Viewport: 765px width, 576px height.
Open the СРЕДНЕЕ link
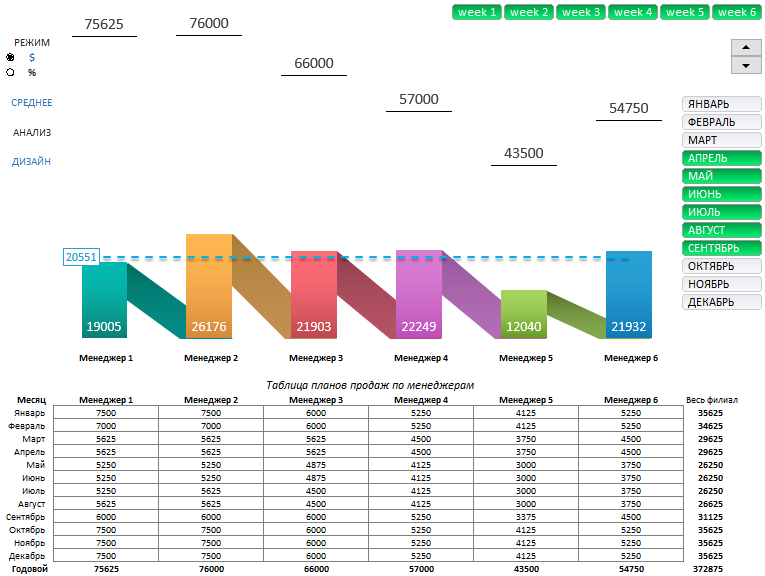coord(32,103)
